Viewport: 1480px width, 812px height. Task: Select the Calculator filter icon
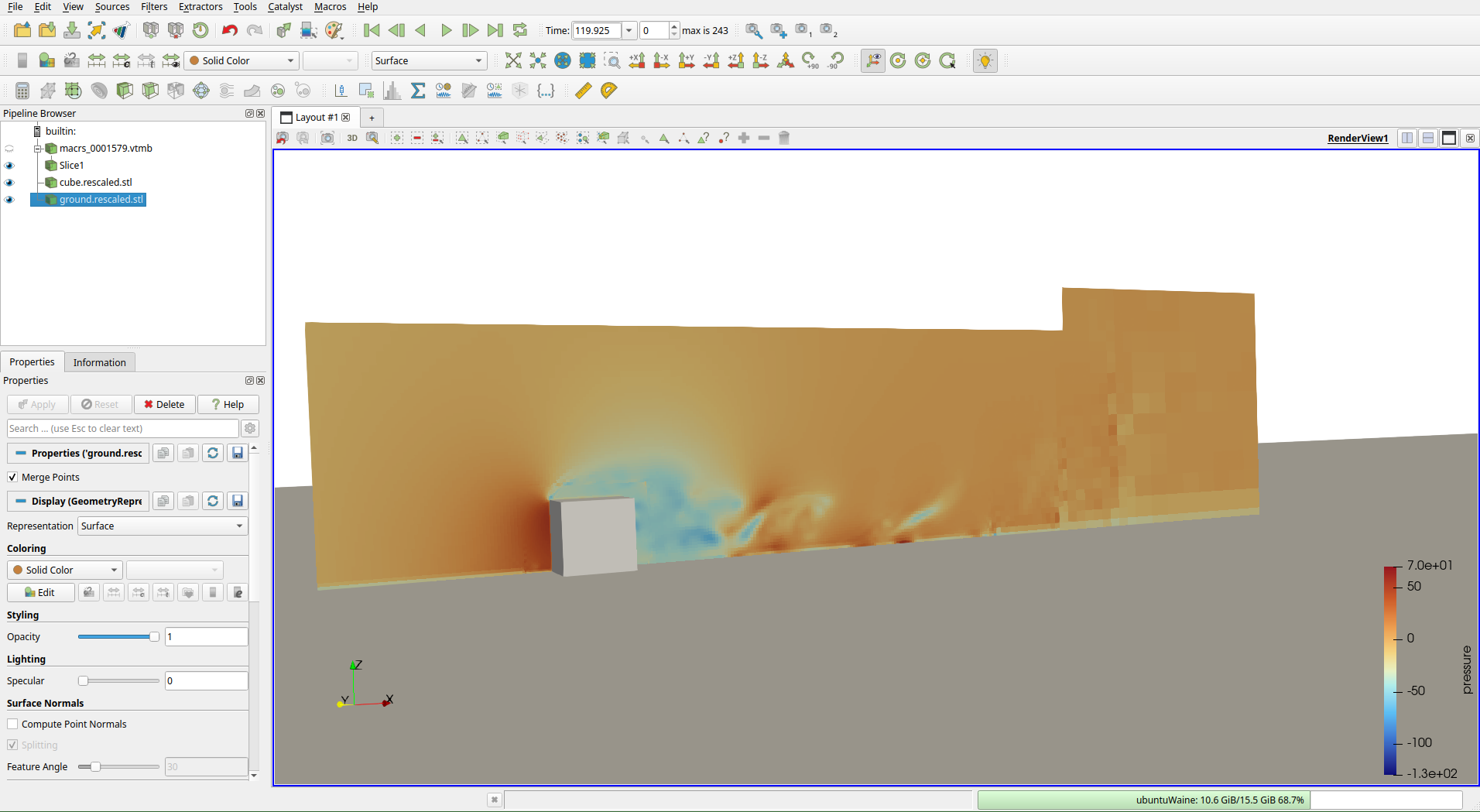[x=22, y=91]
